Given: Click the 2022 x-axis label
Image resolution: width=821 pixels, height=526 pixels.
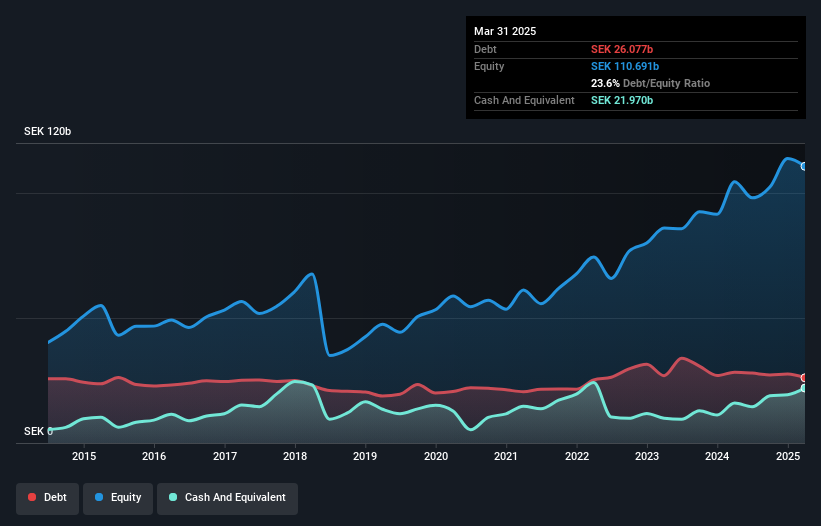Looking at the screenshot, I should pos(576,456).
